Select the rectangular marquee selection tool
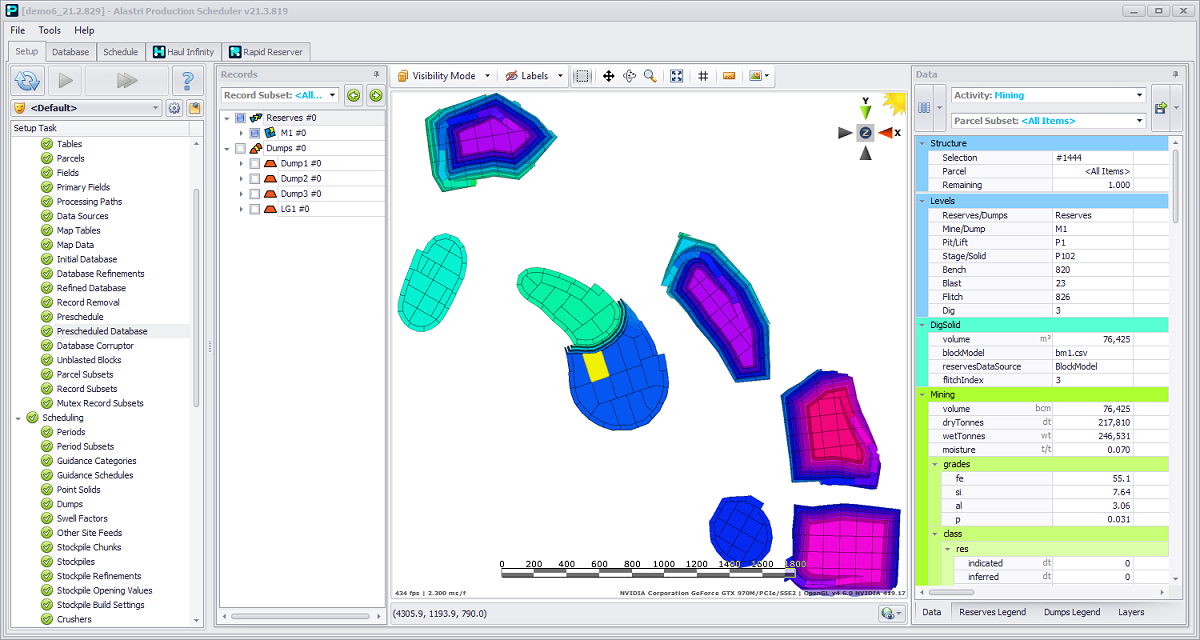The image size is (1200, 640). click(583, 76)
